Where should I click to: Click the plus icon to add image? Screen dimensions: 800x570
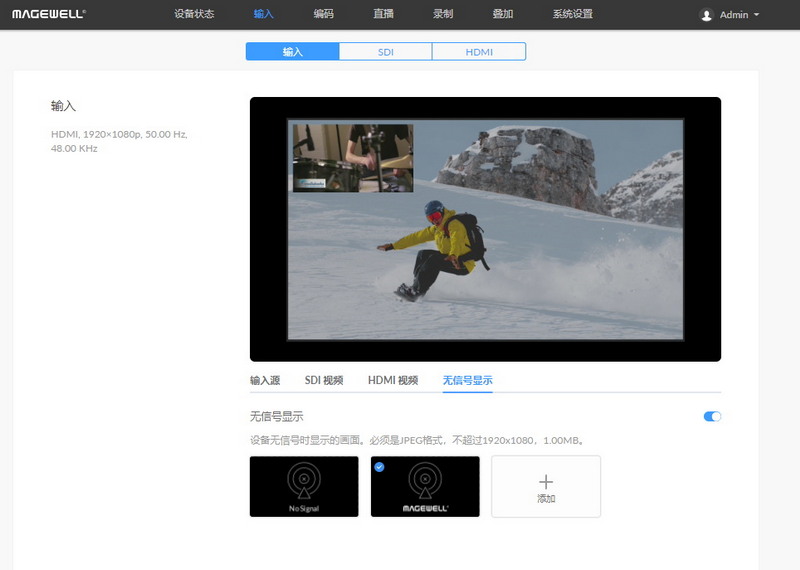[546, 486]
